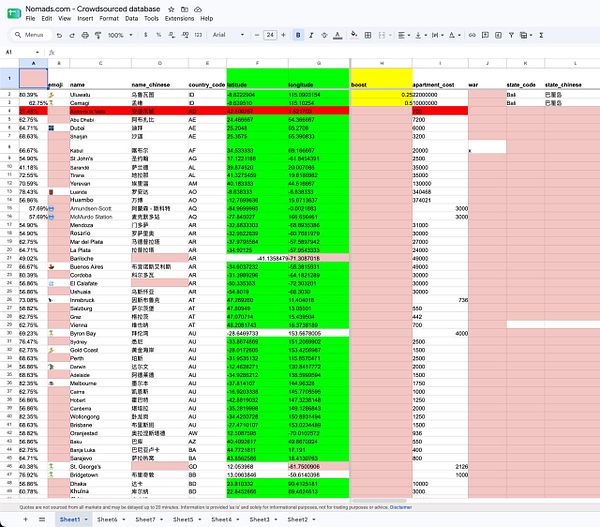Select the Dubai name cell
Viewport: 600px width, 527px height.
100,128
